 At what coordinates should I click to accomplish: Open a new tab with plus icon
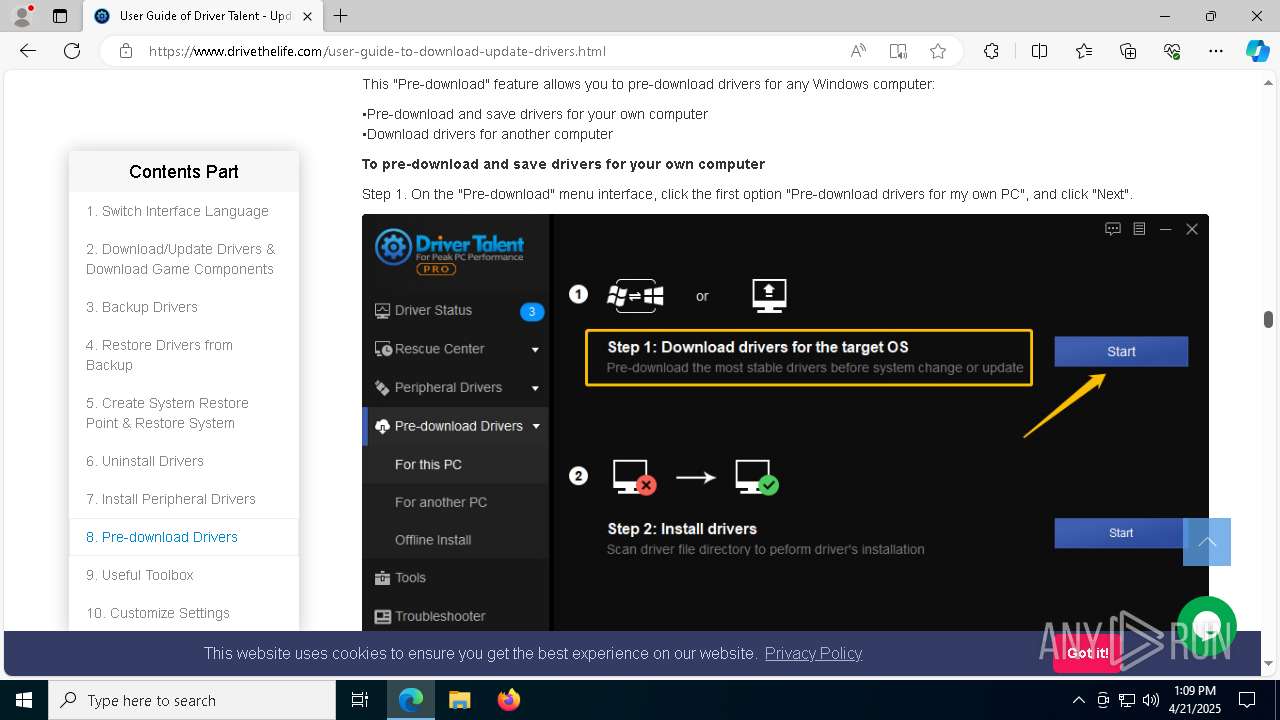pos(341,16)
